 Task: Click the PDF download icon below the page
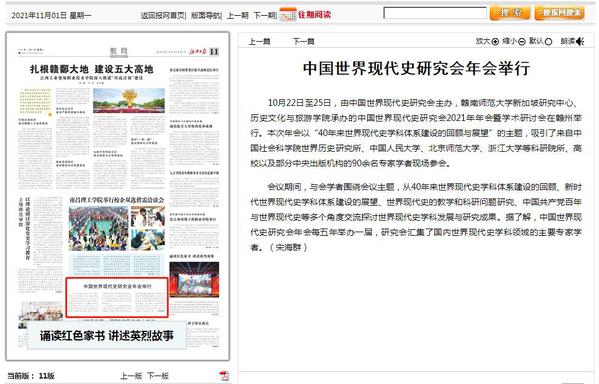[224, 376]
